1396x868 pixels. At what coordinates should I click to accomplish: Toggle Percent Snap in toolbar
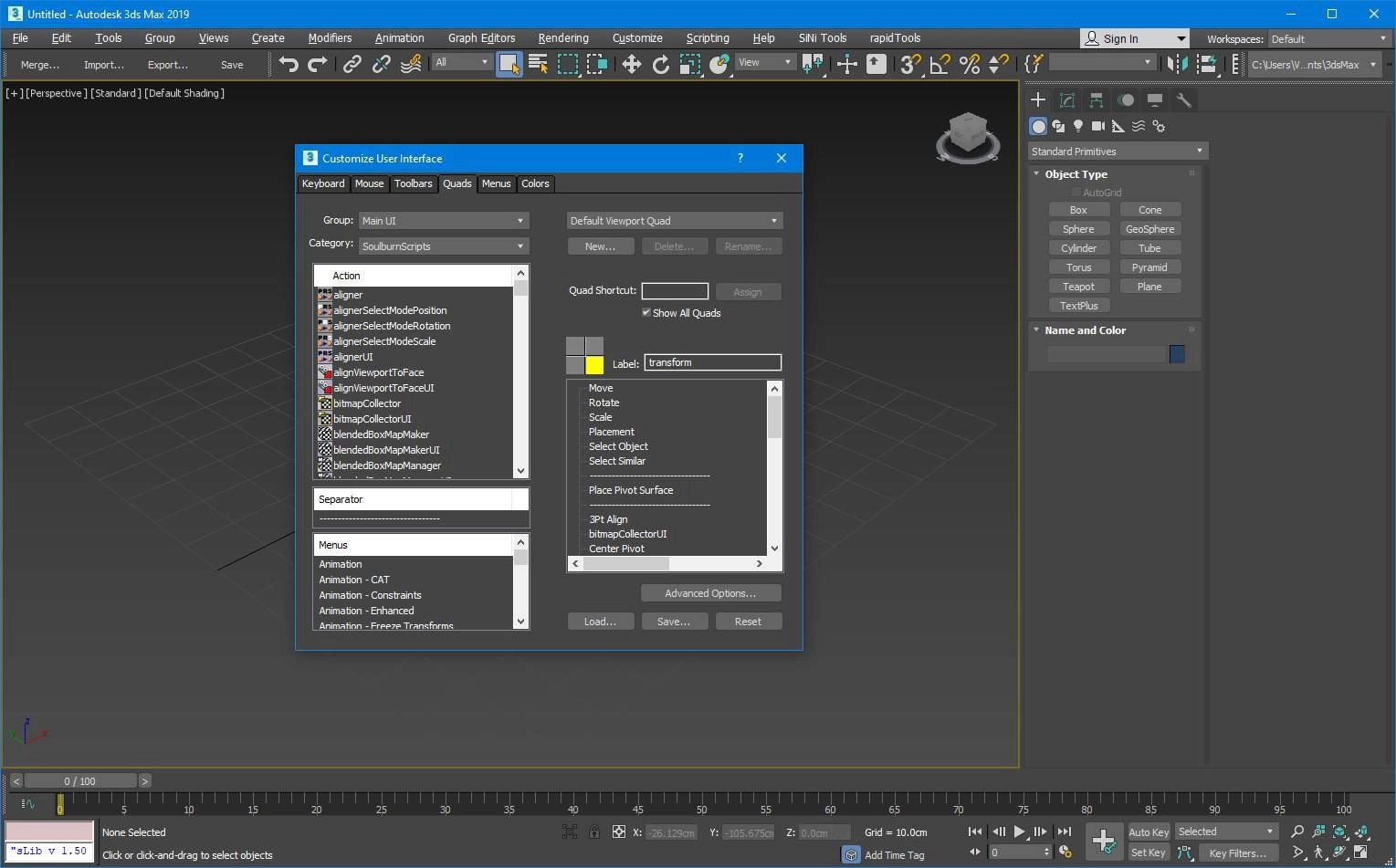(970, 64)
